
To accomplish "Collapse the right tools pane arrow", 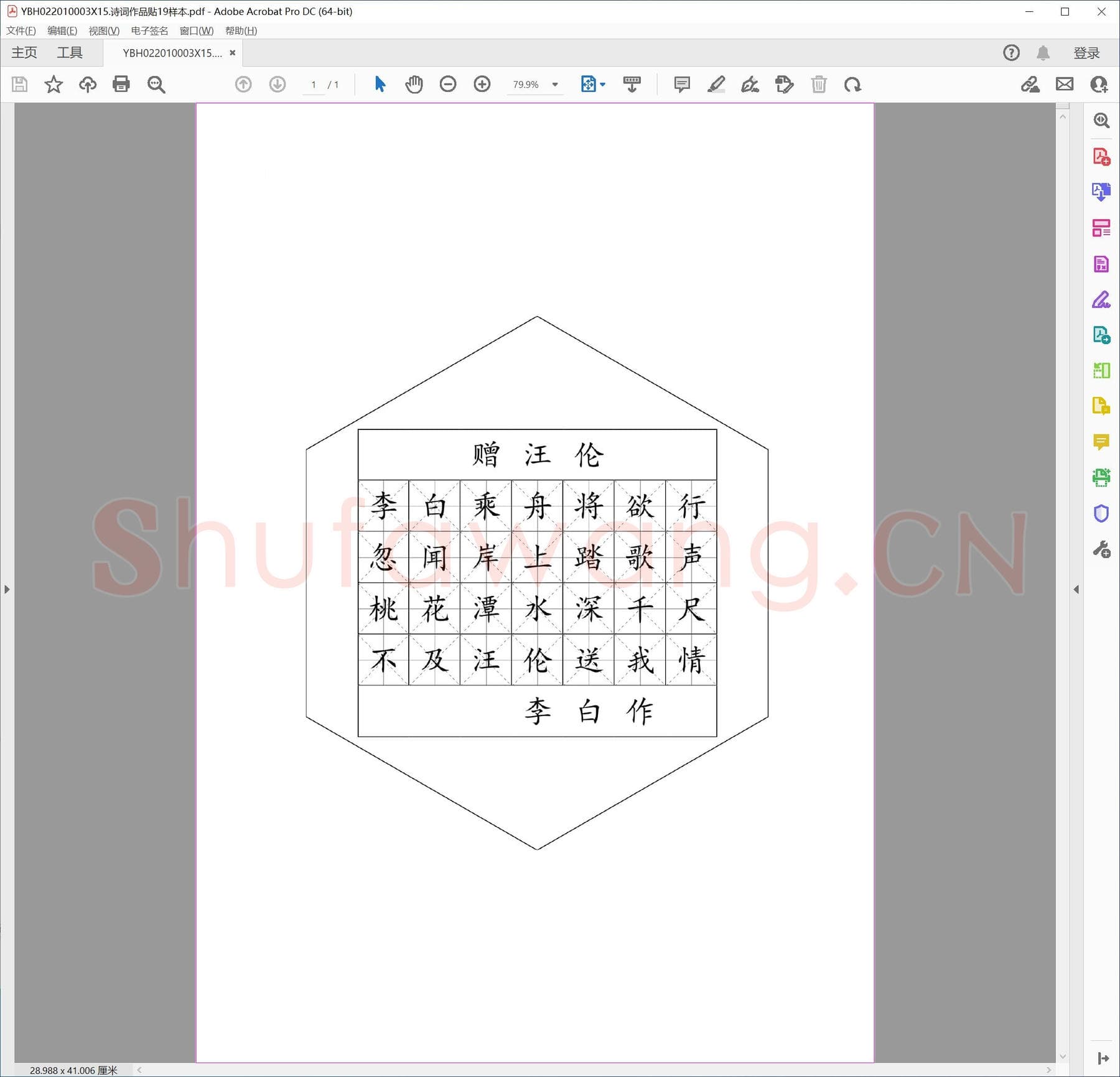I will pyautogui.click(x=1076, y=589).
